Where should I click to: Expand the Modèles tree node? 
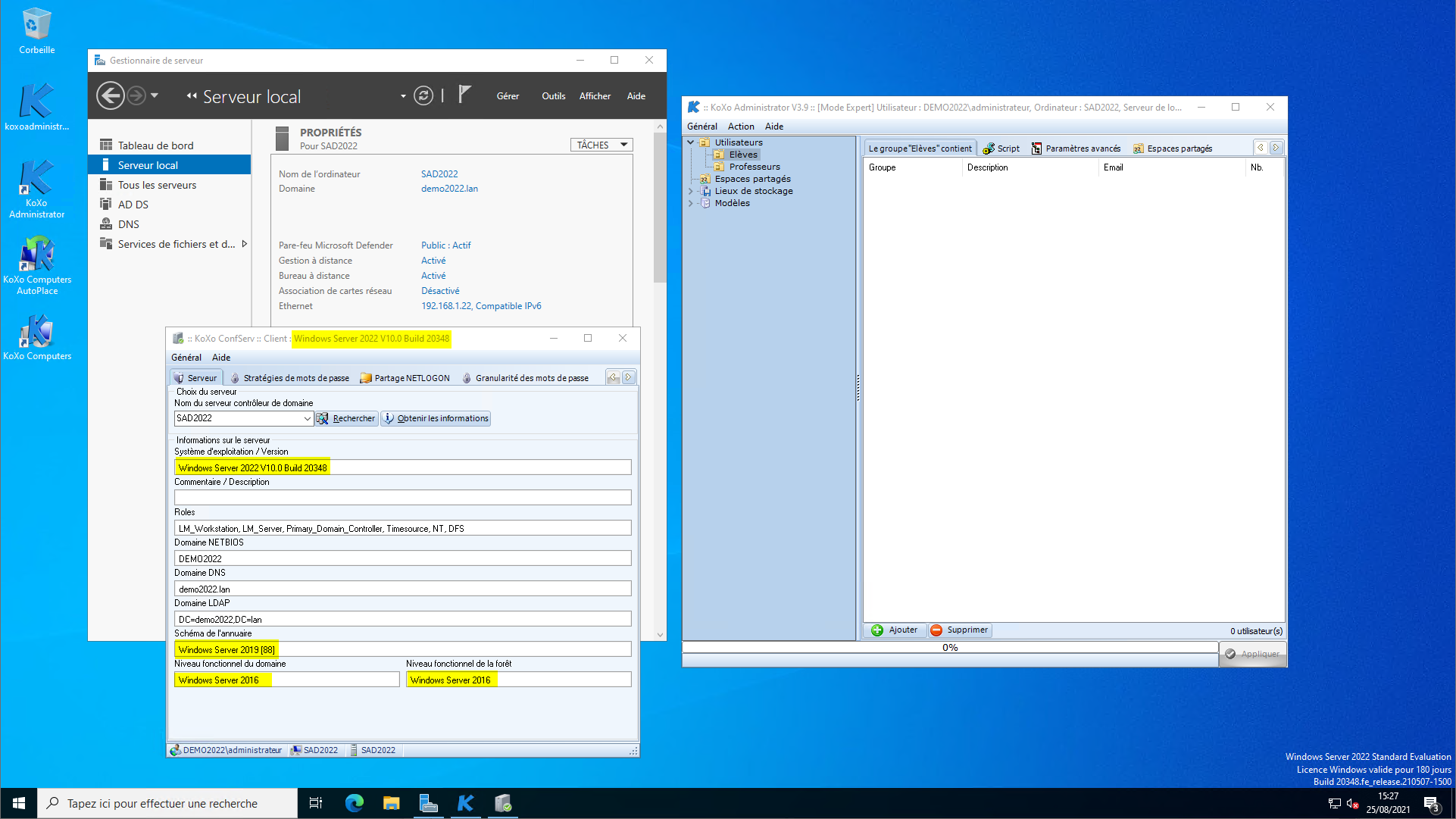click(690, 203)
